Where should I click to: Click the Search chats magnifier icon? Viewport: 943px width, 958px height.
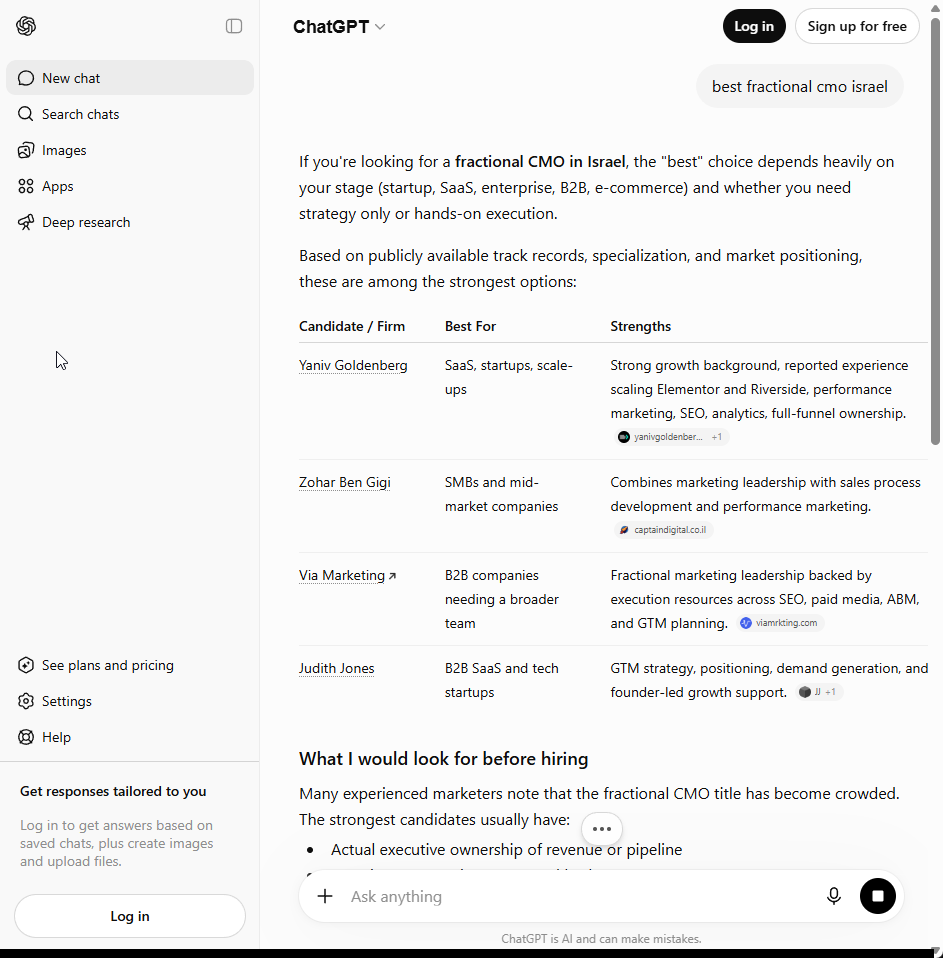[x=26, y=114]
